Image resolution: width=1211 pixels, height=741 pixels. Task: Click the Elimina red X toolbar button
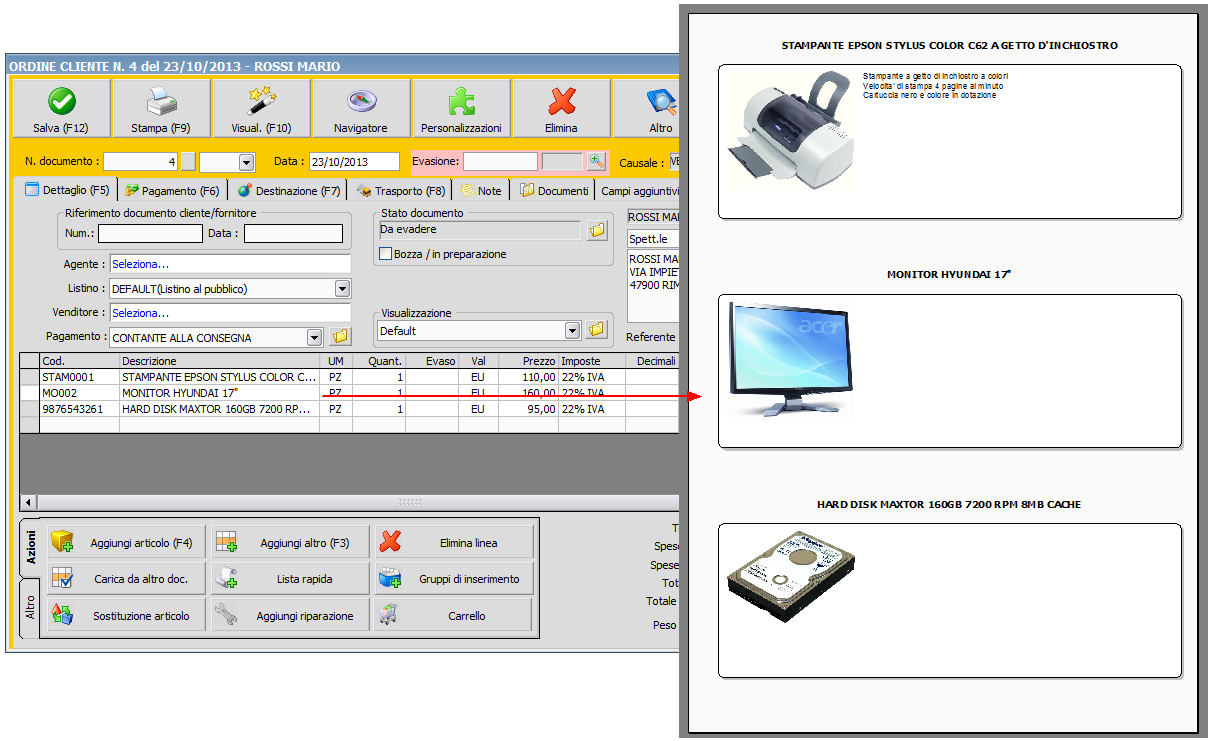[x=561, y=108]
